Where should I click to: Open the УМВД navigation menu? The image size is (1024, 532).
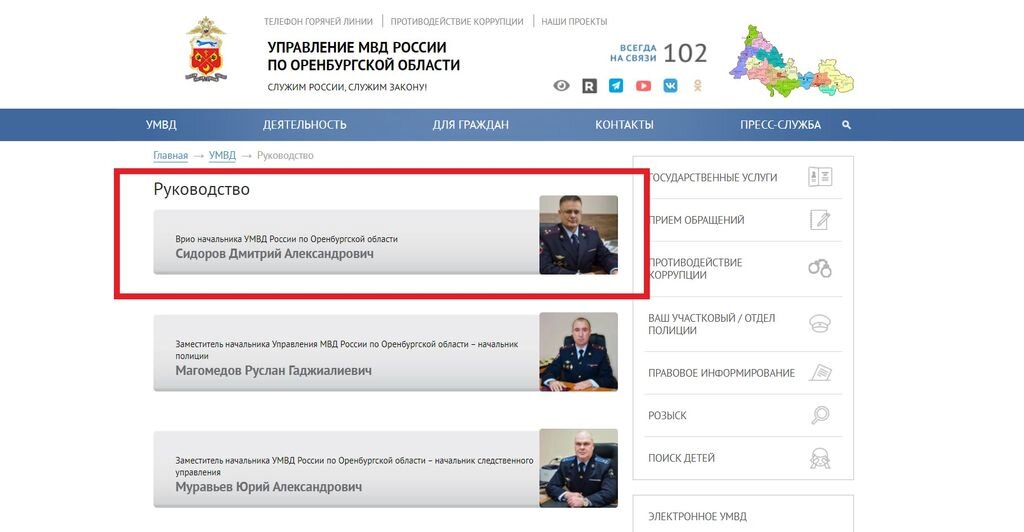(161, 125)
